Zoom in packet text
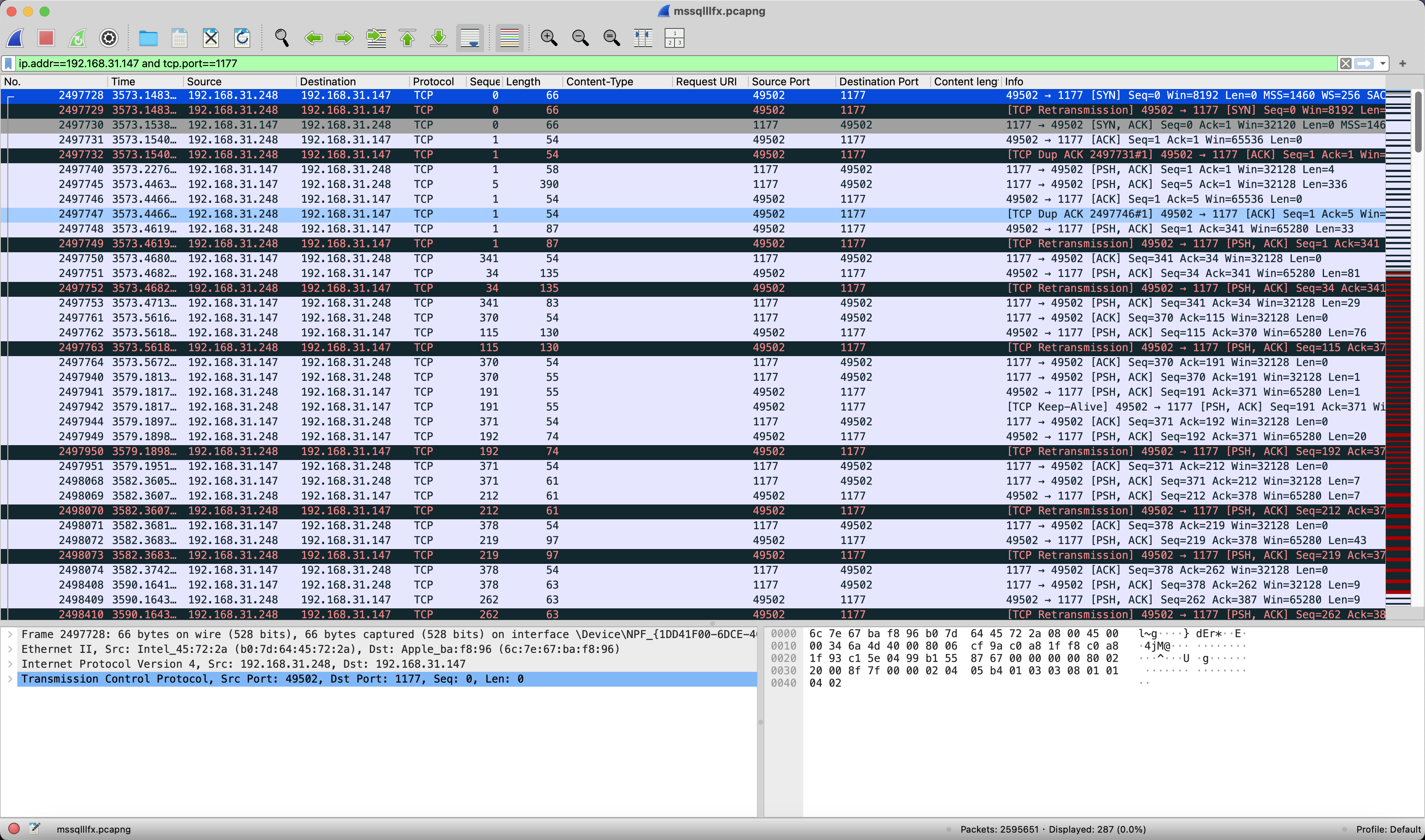1425x840 pixels. (x=548, y=38)
